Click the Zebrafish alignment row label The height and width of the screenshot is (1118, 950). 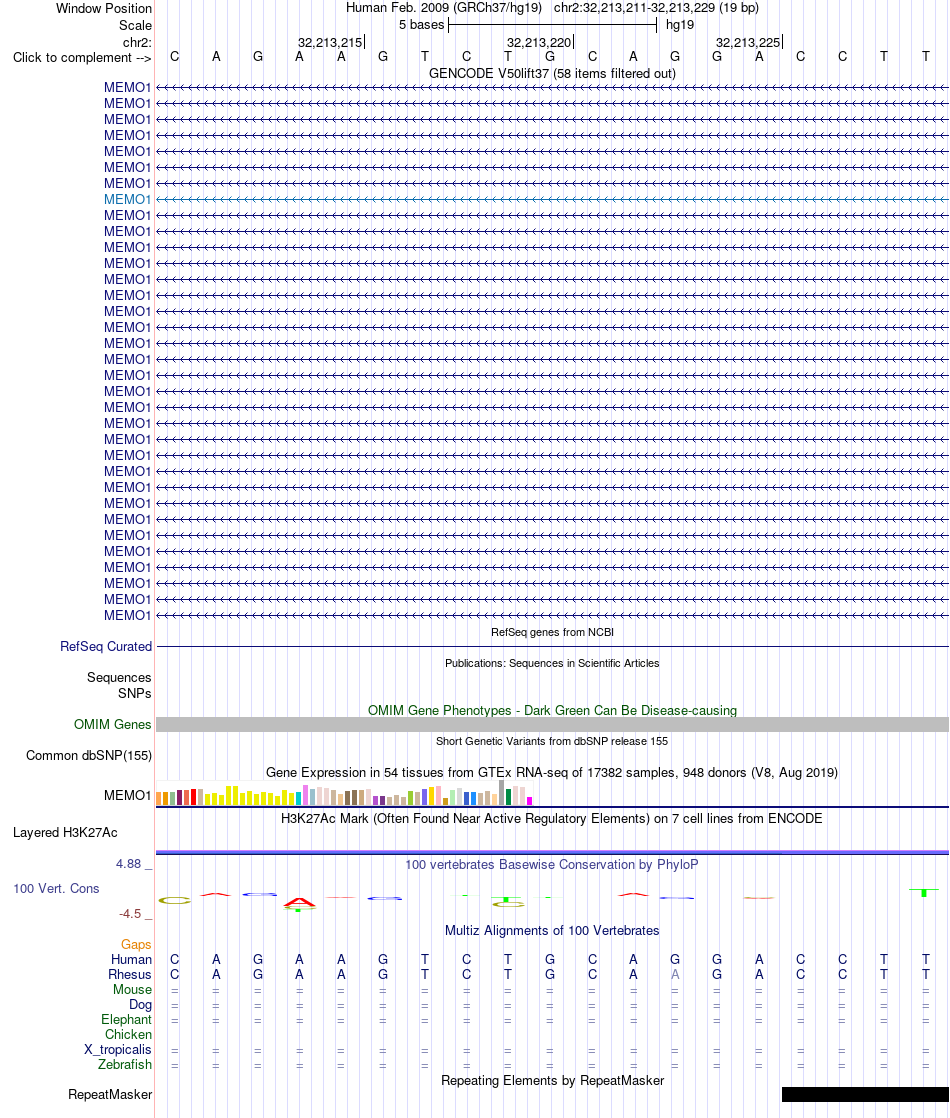pyautogui.click(x=125, y=1065)
